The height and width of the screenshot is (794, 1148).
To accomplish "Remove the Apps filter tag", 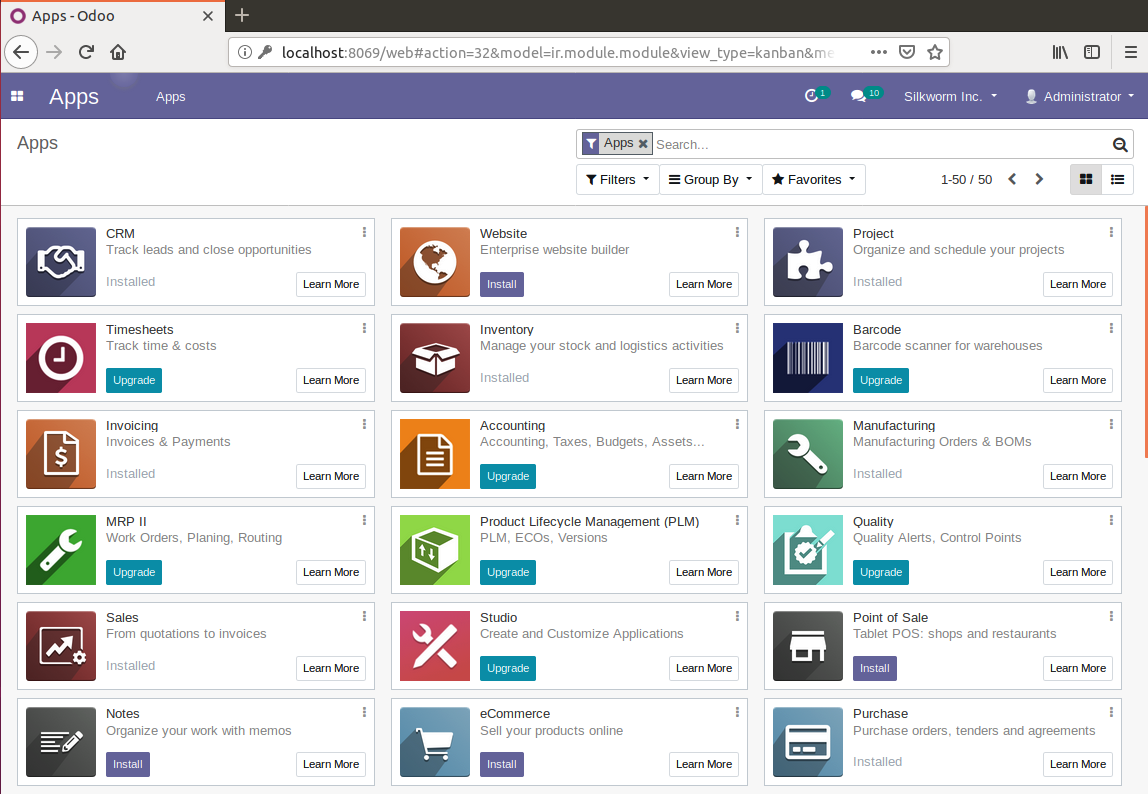I will click(x=643, y=144).
